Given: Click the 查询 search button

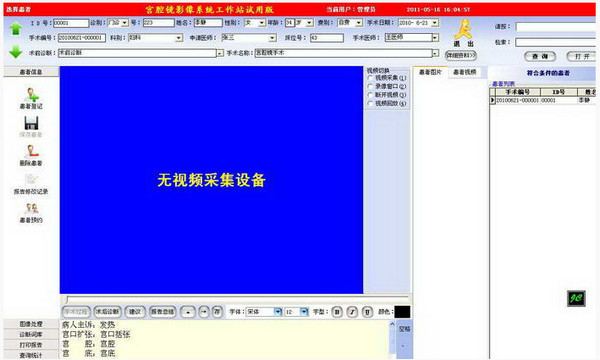Looking at the screenshot, I should click(540, 56).
